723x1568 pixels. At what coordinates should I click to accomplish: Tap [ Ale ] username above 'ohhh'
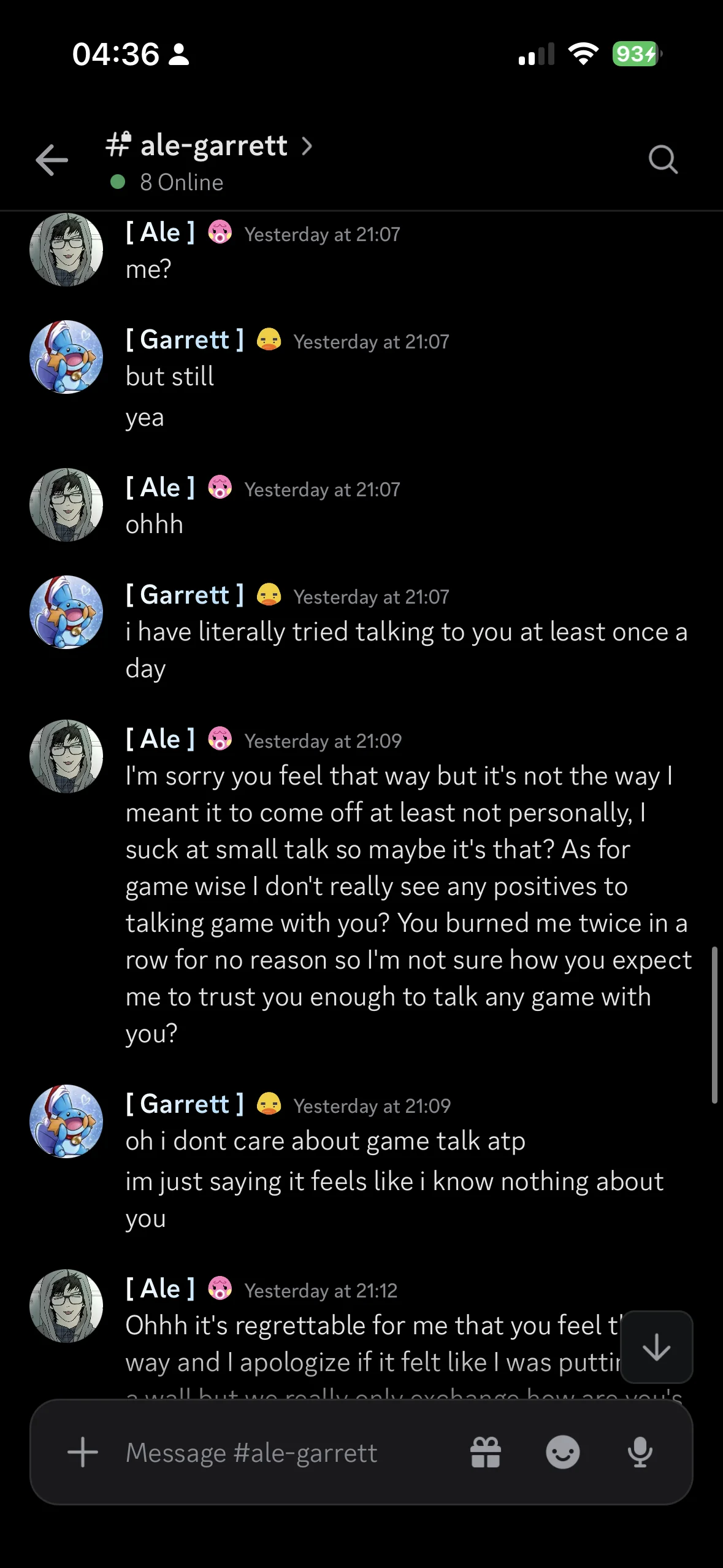(x=160, y=488)
